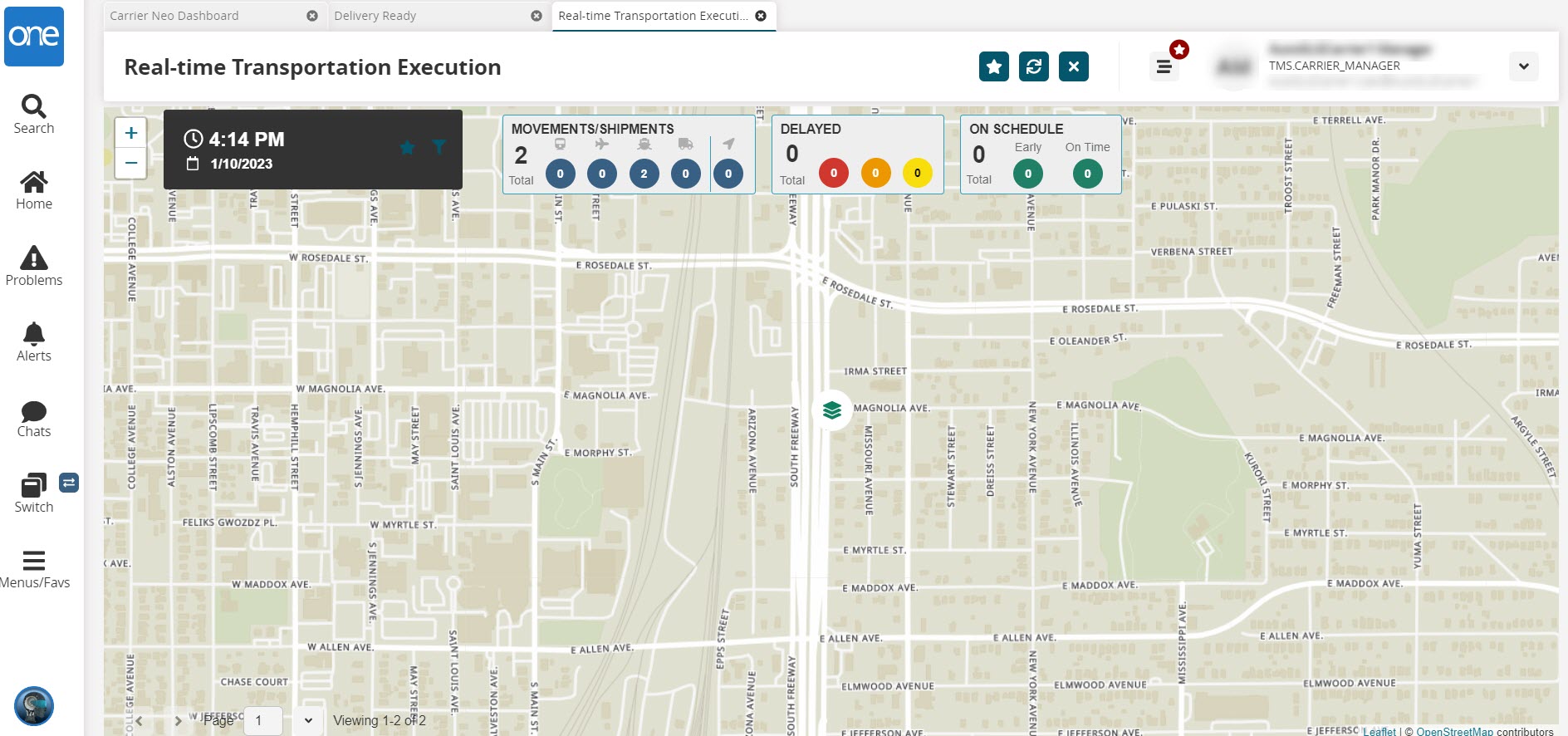Switch to the Delivery Ready tab

point(375,16)
